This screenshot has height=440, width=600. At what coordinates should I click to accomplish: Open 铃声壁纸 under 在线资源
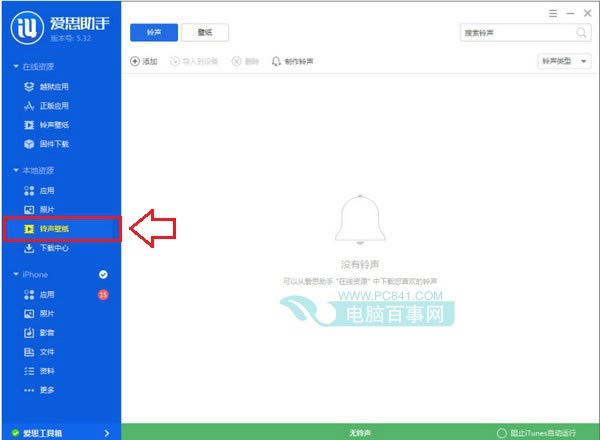pyautogui.click(x=46, y=125)
